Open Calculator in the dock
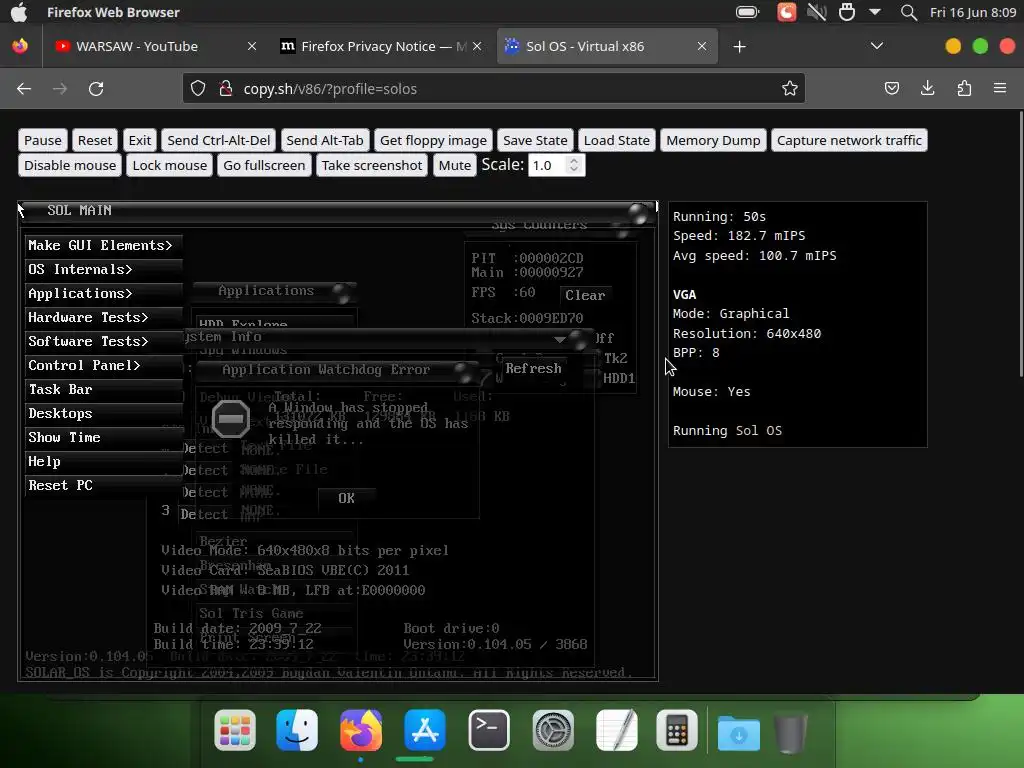 click(x=677, y=730)
